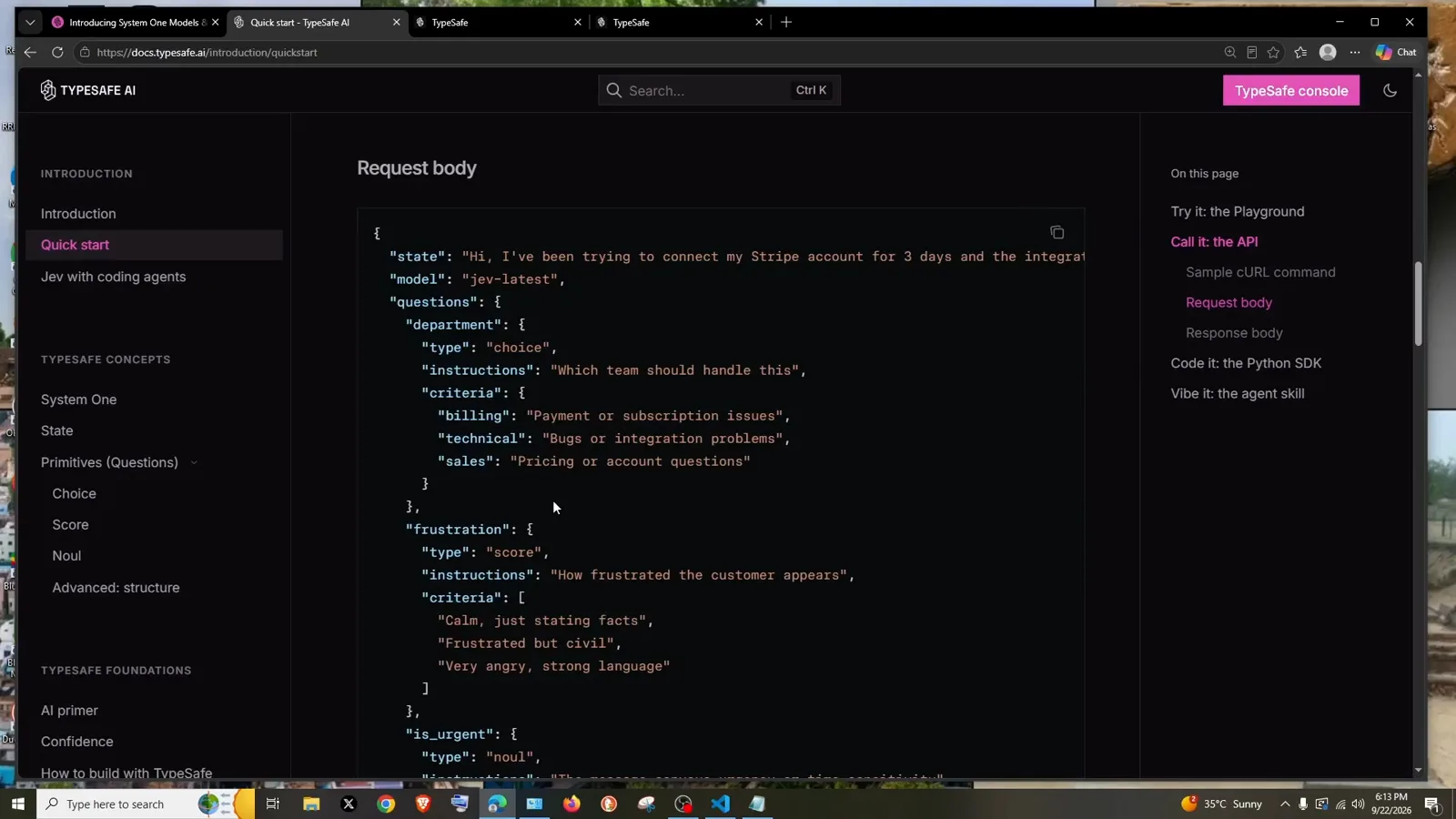The height and width of the screenshot is (819, 1456).
Task: Open the Windows Start menu
Action: tap(17, 804)
